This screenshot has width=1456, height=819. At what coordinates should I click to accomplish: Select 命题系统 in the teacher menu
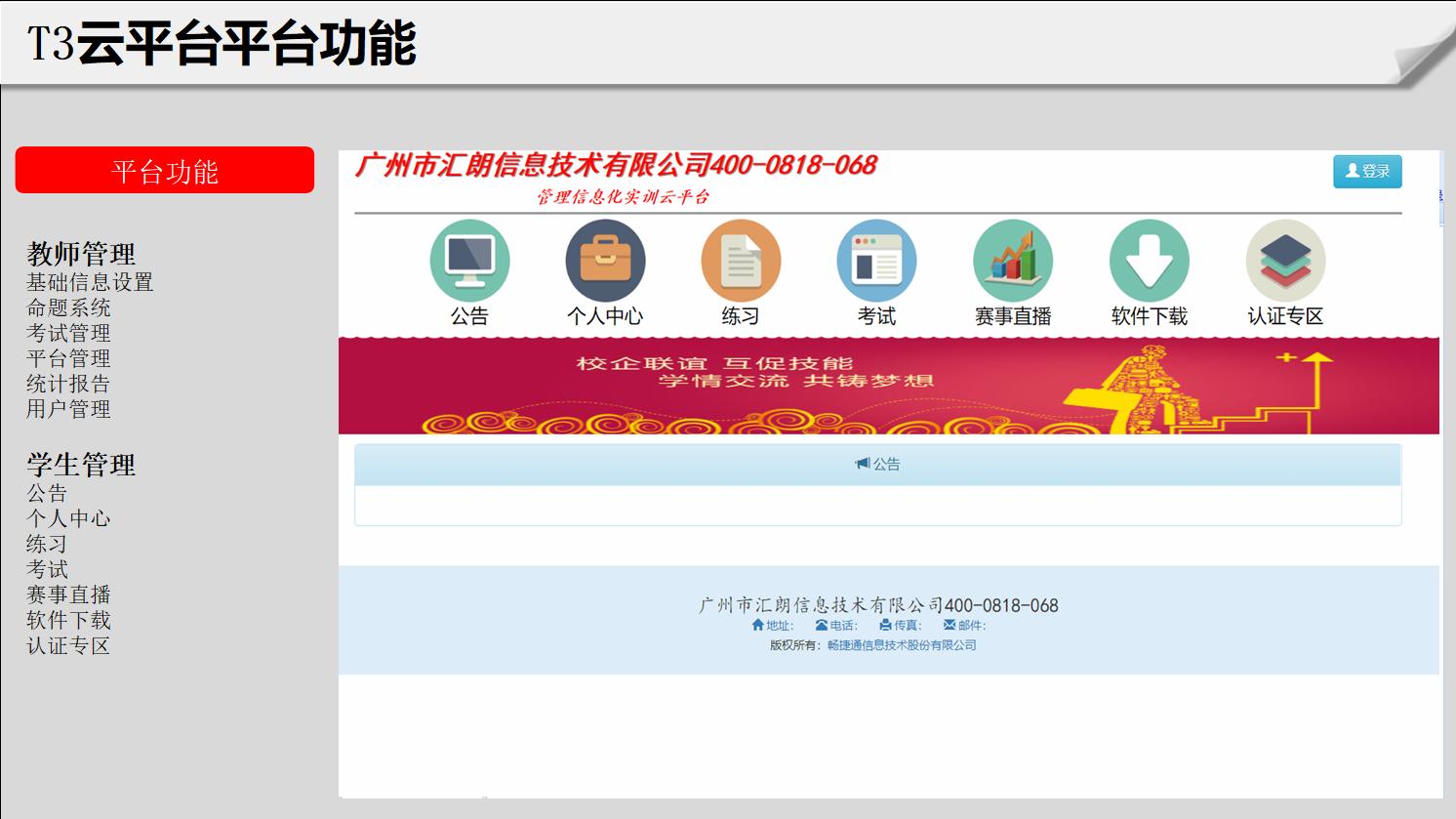point(68,307)
